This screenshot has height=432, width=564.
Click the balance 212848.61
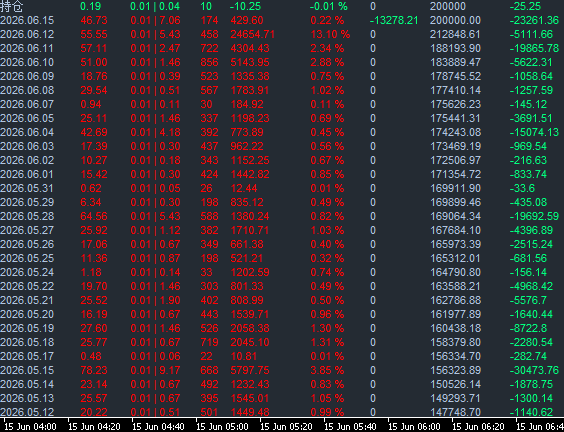[x=455, y=35]
